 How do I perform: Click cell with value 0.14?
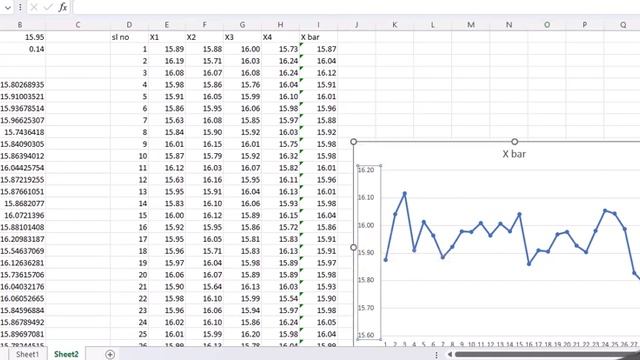pyautogui.click(x=23, y=49)
